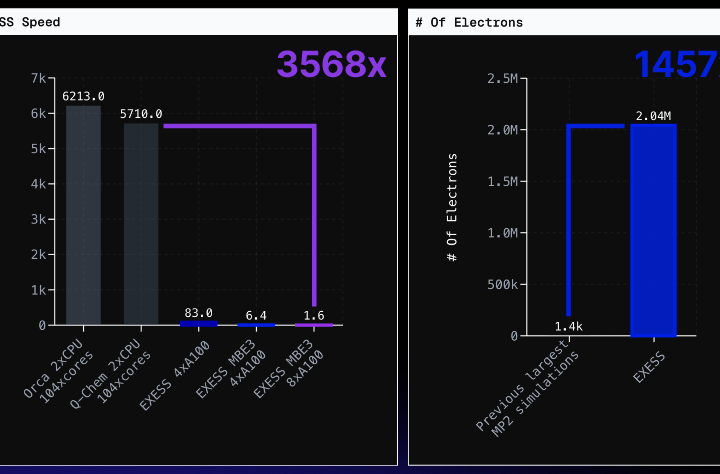Click the large blue EXESS electrons bar

pos(653,230)
